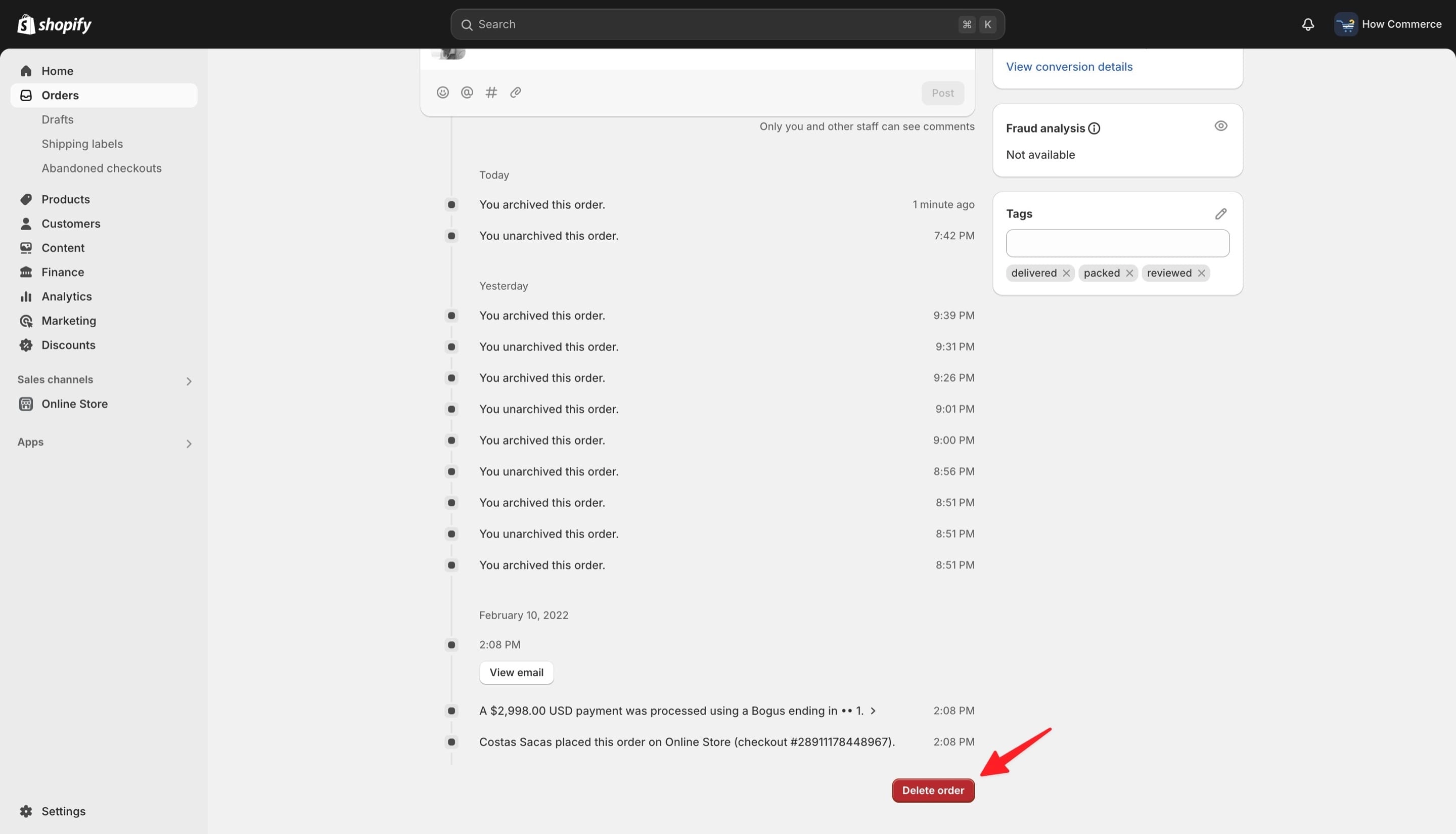This screenshot has height=834, width=1456.
Task: Click the View email button
Action: click(x=516, y=673)
